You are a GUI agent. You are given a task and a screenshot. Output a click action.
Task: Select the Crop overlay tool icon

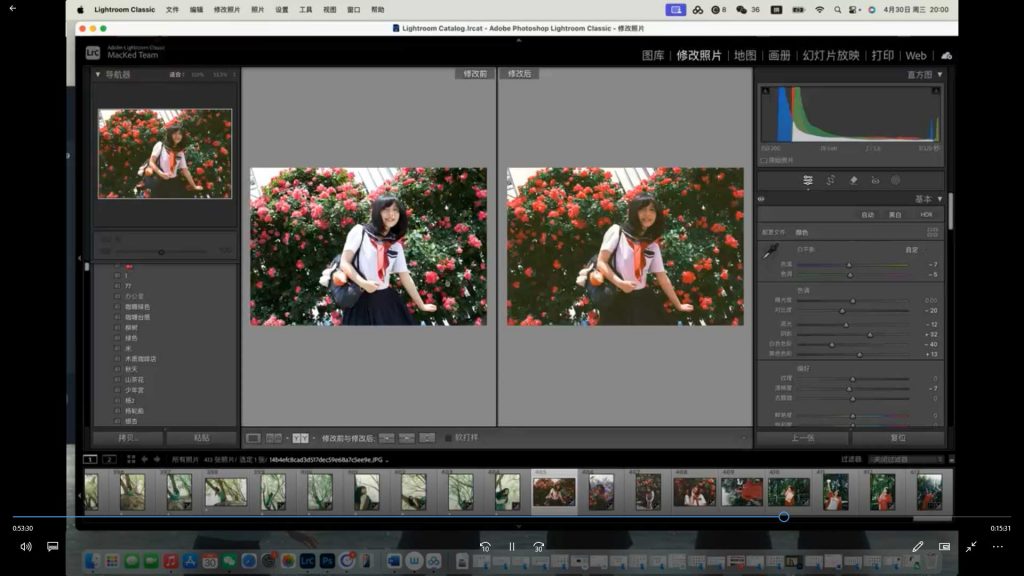coord(830,180)
